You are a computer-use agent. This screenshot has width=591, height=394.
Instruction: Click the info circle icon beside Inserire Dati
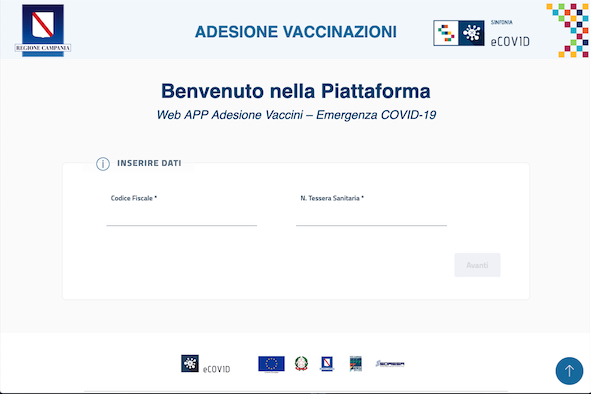pos(103,164)
